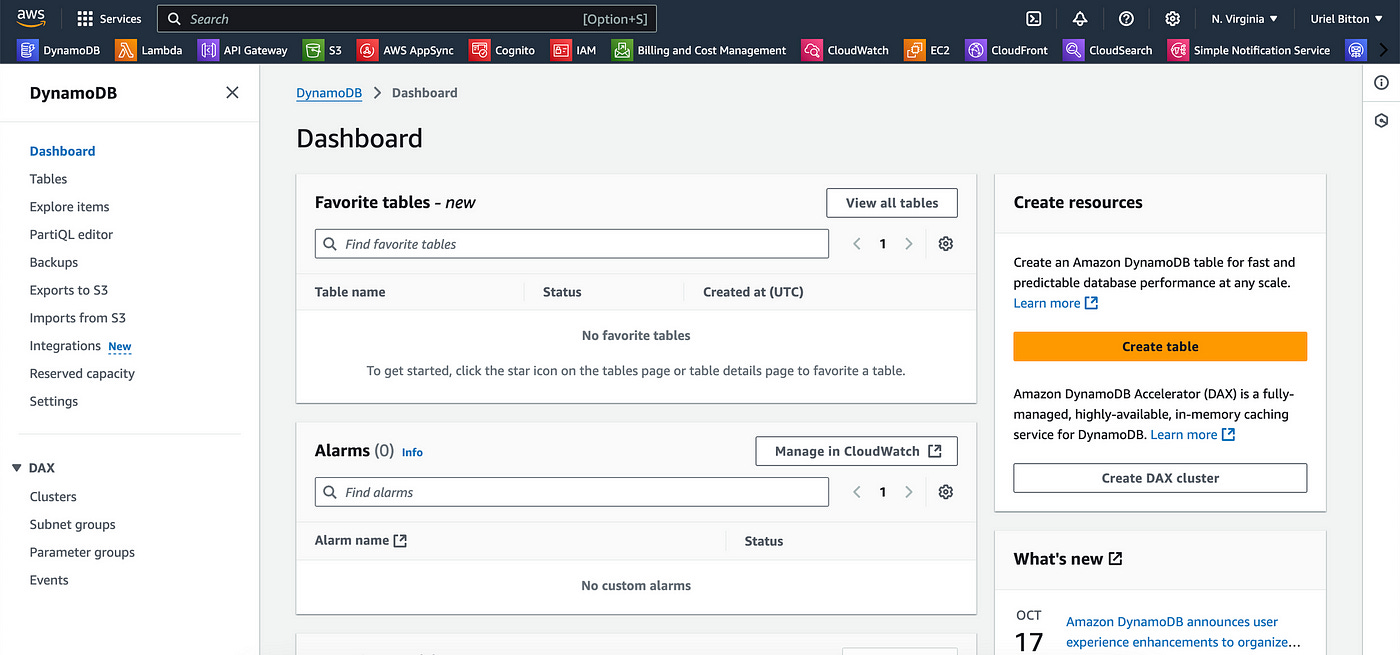
Task: Open the Alarms Info link
Action: point(412,452)
